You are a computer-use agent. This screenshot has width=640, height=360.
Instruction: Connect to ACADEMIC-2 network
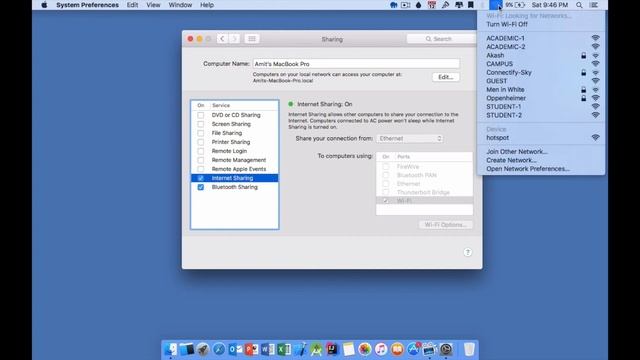click(x=541, y=47)
